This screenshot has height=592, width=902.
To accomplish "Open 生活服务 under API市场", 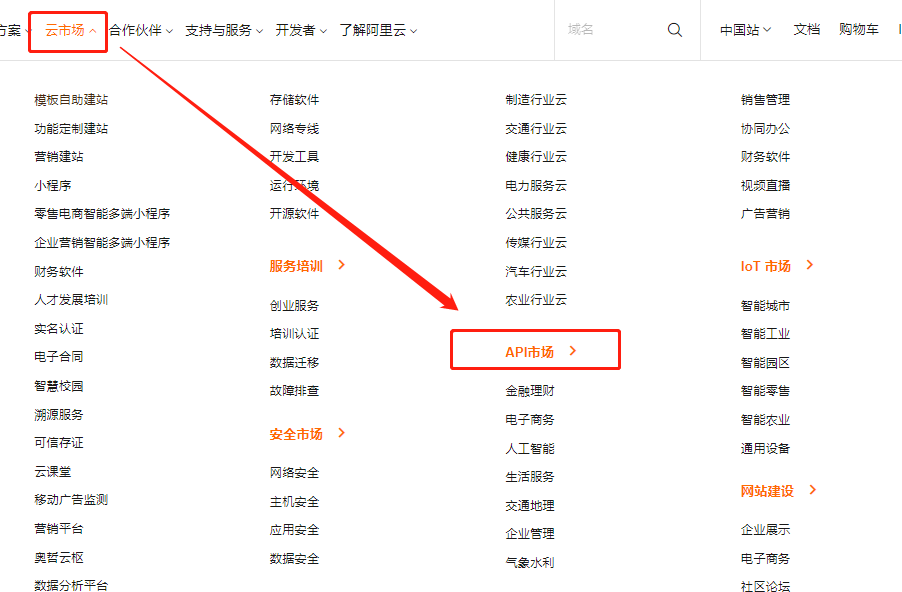I will coord(530,476).
